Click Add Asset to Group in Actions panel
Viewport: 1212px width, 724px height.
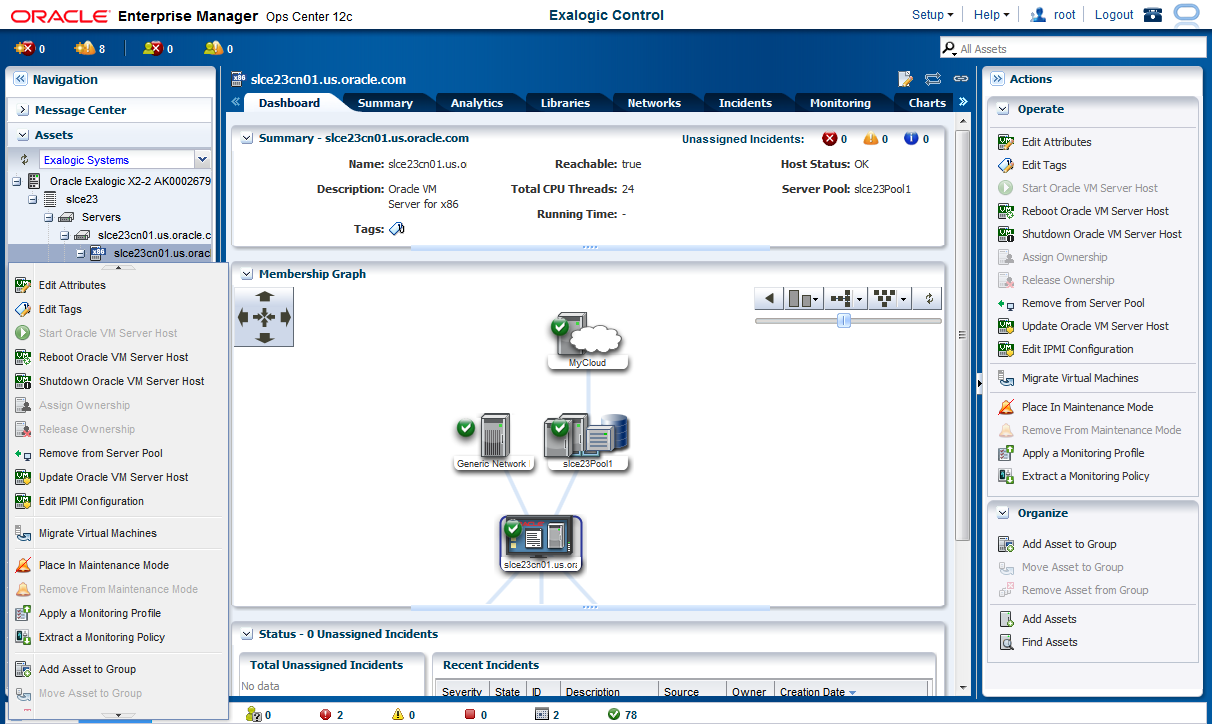1069,544
